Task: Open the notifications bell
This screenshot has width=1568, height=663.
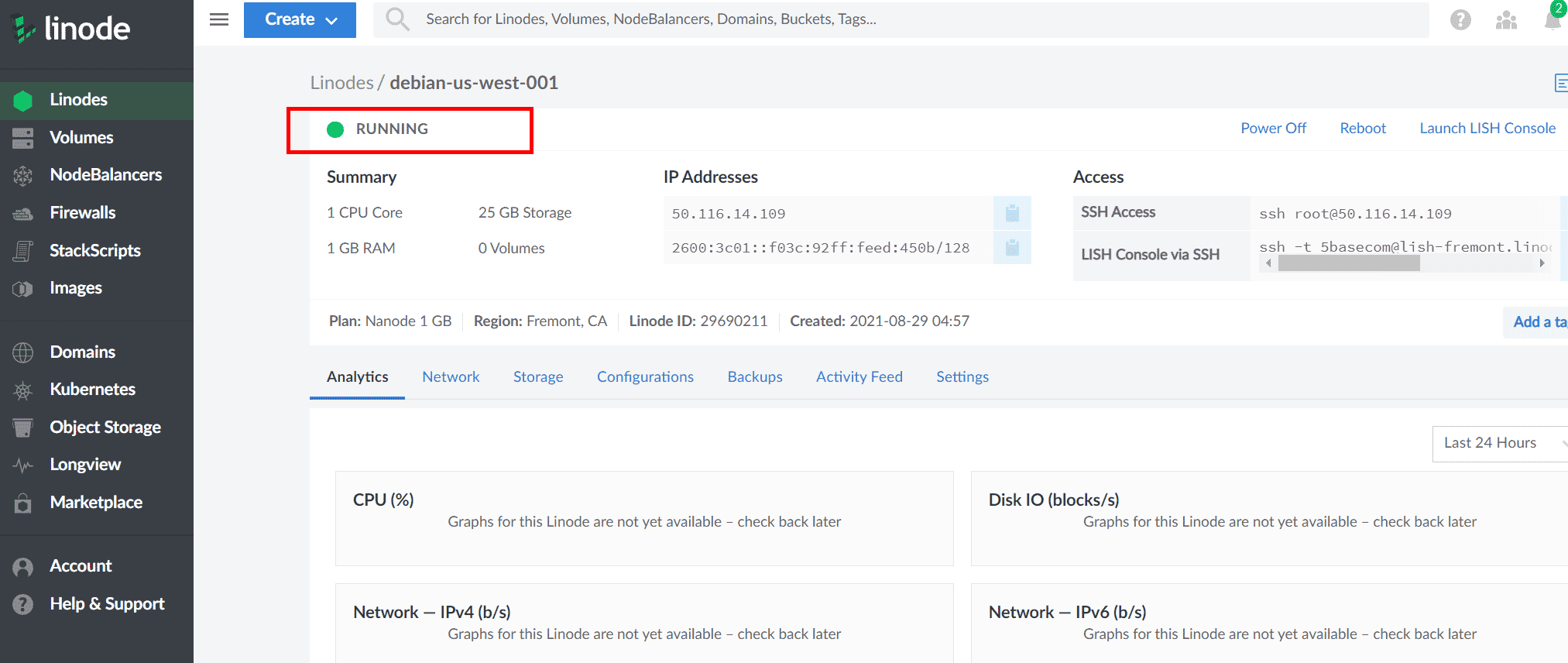Action: [x=1553, y=20]
